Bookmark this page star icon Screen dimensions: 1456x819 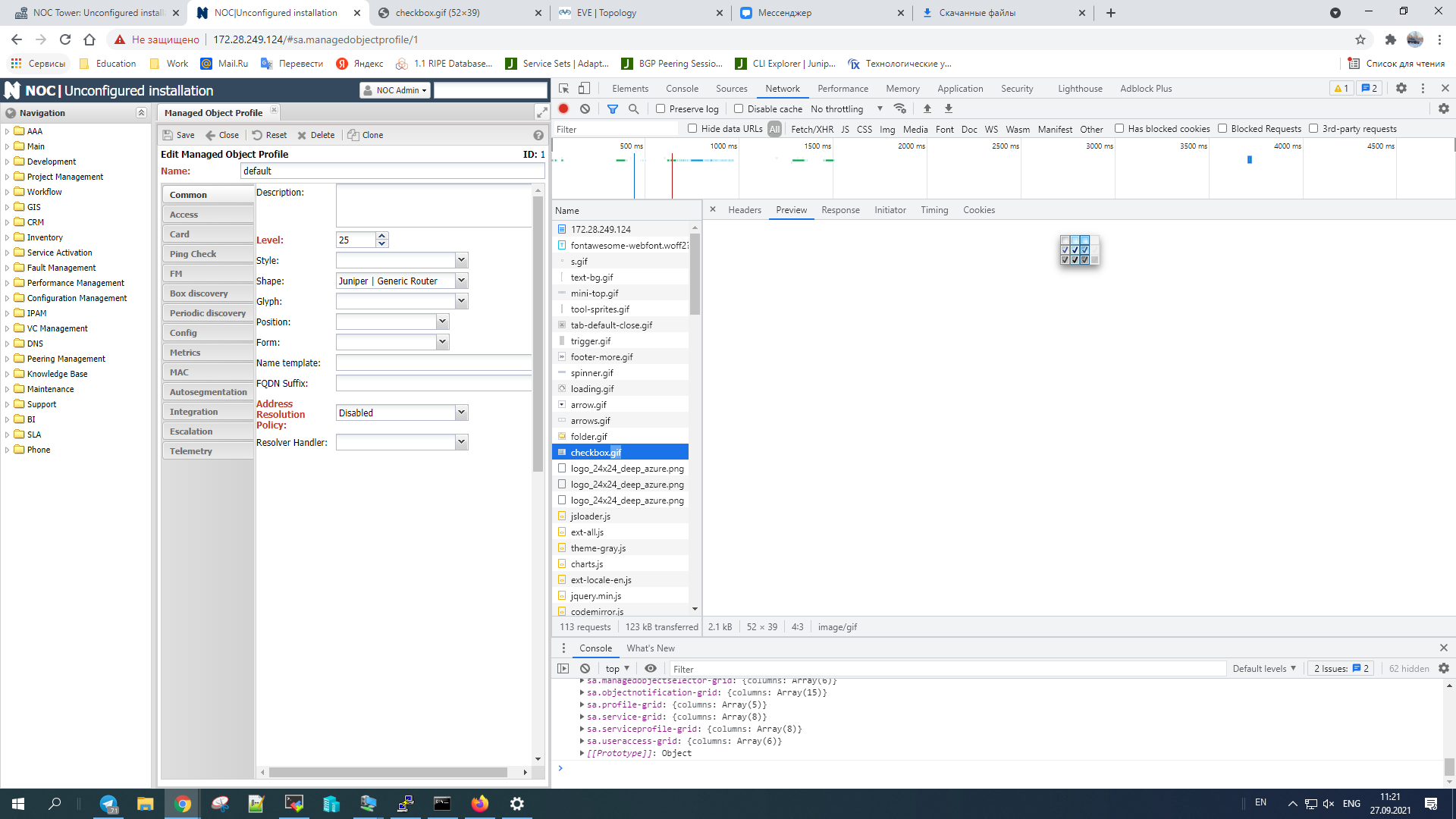pos(1360,39)
